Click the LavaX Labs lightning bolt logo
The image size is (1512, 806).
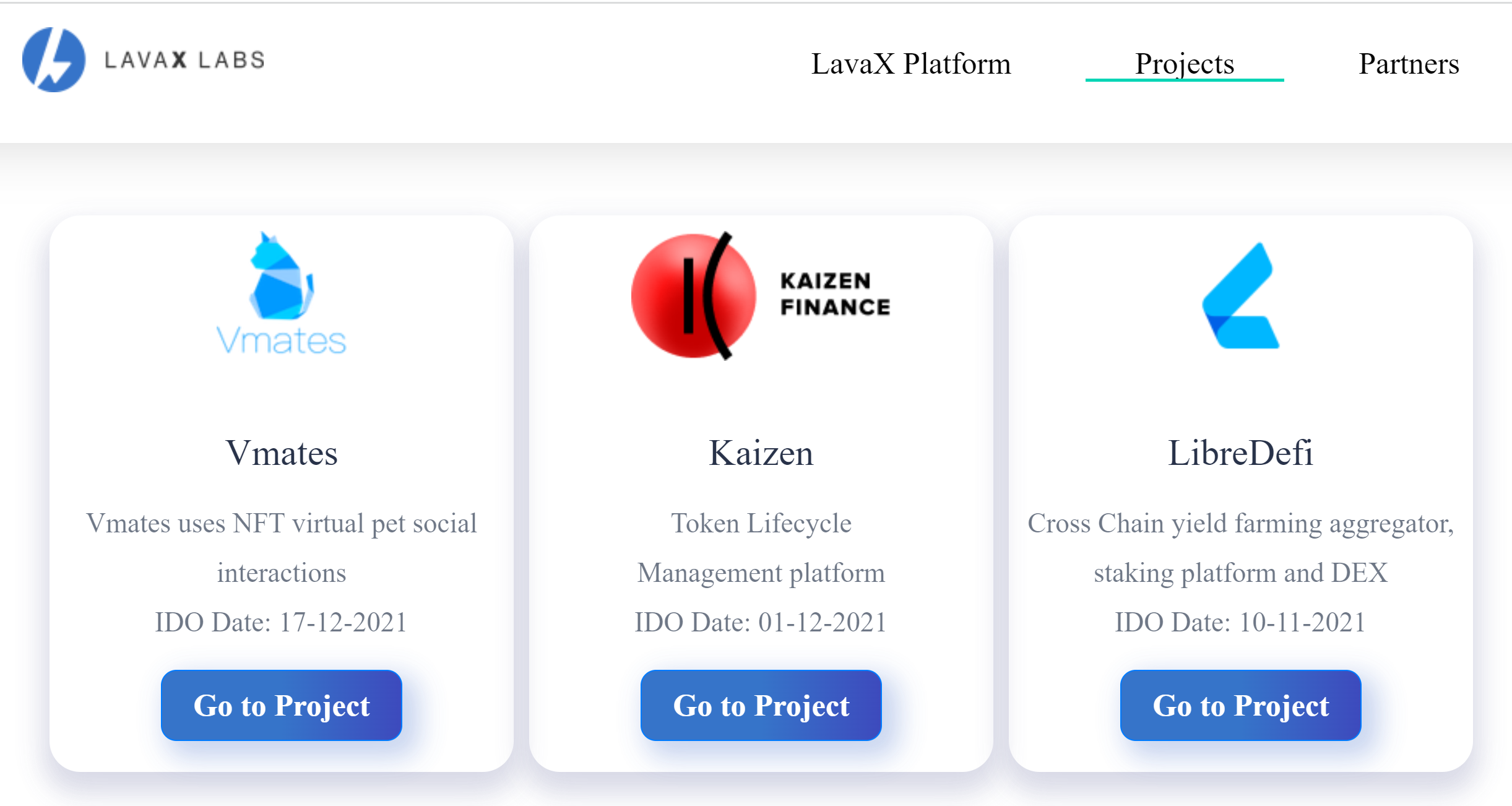[x=54, y=60]
